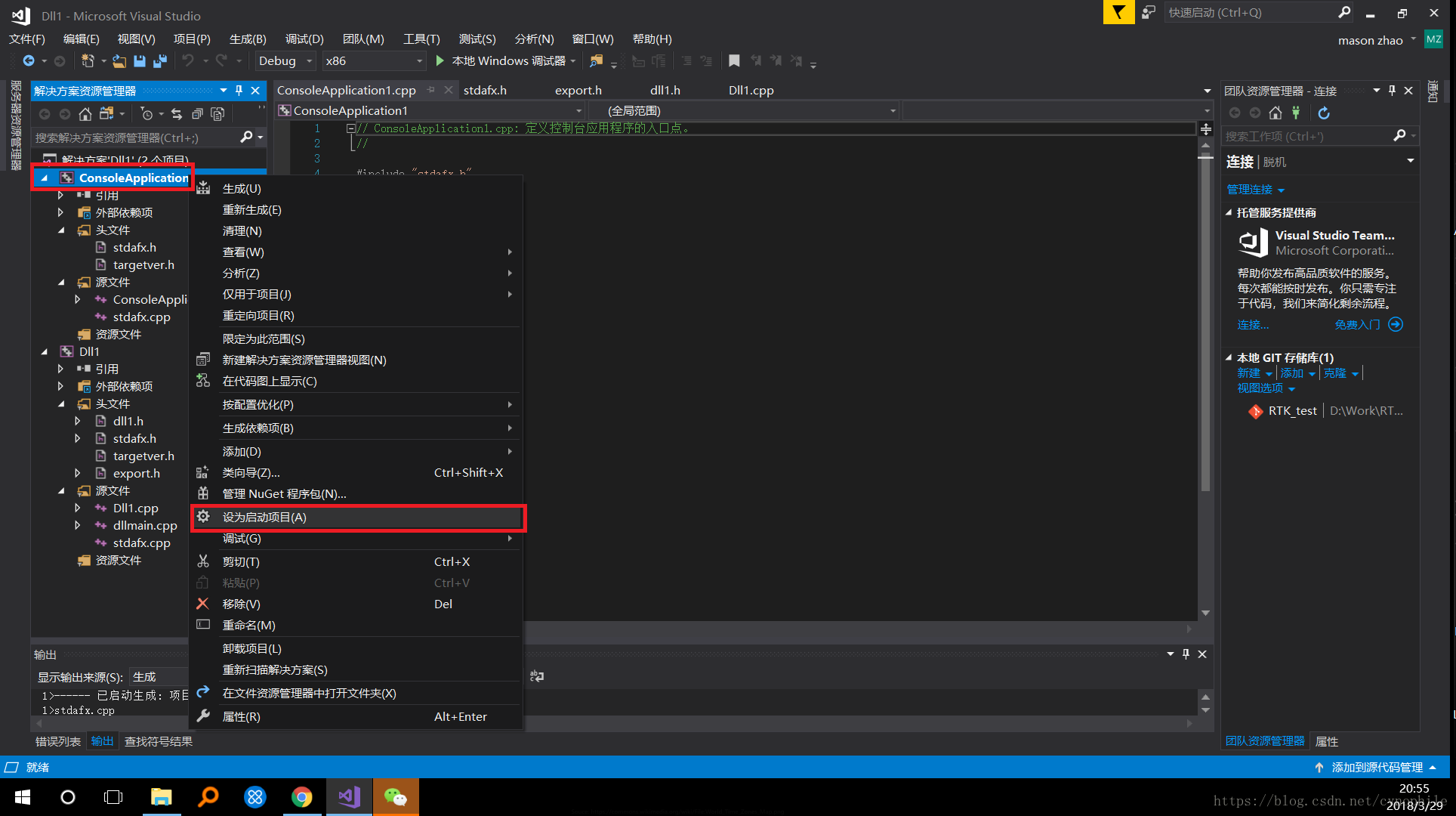1456x816 pixels.
Task: Click the Quick Launch search field
Action: (1251, 13)
